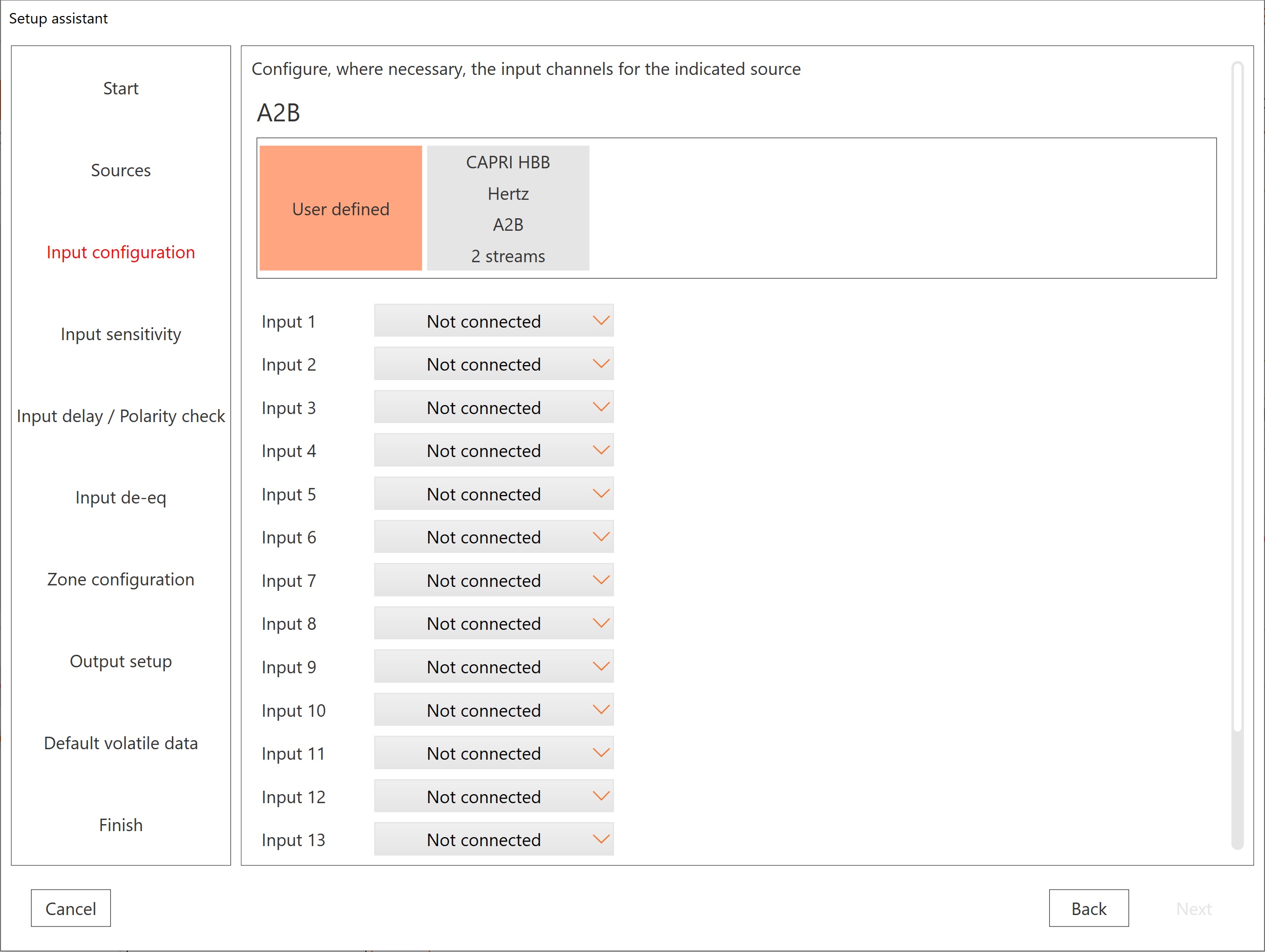Expand the Input 2 Not connected dropdown
This screenshot has height=952, width=1265.
pos(494,364)
